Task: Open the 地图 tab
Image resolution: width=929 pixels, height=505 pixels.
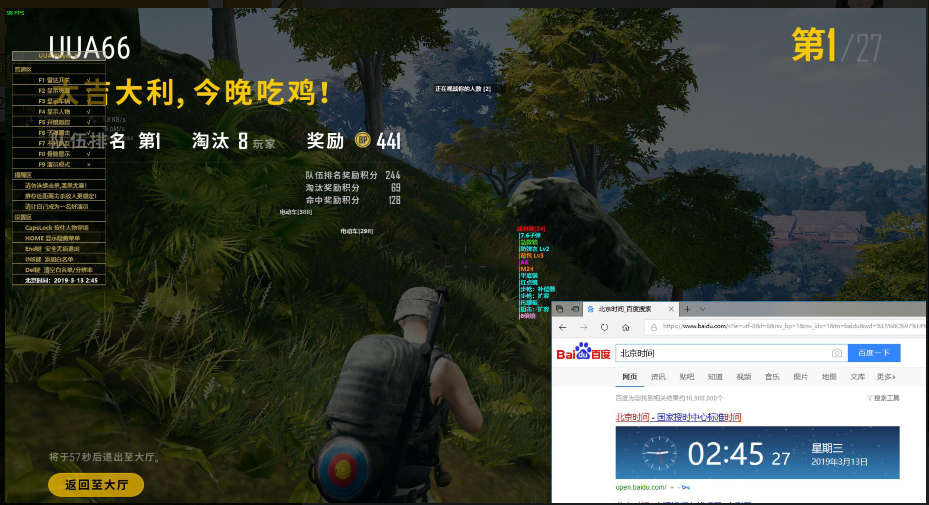Action: [x=829, y=376]
